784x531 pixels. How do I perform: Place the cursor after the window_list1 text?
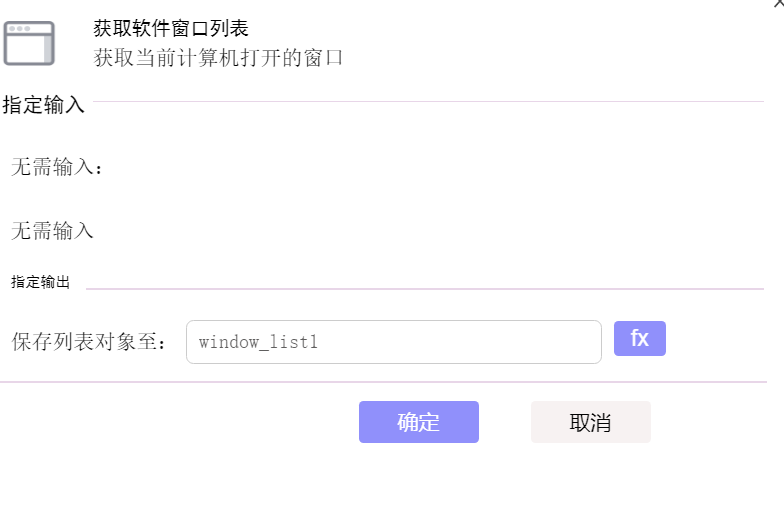point(320,342)
